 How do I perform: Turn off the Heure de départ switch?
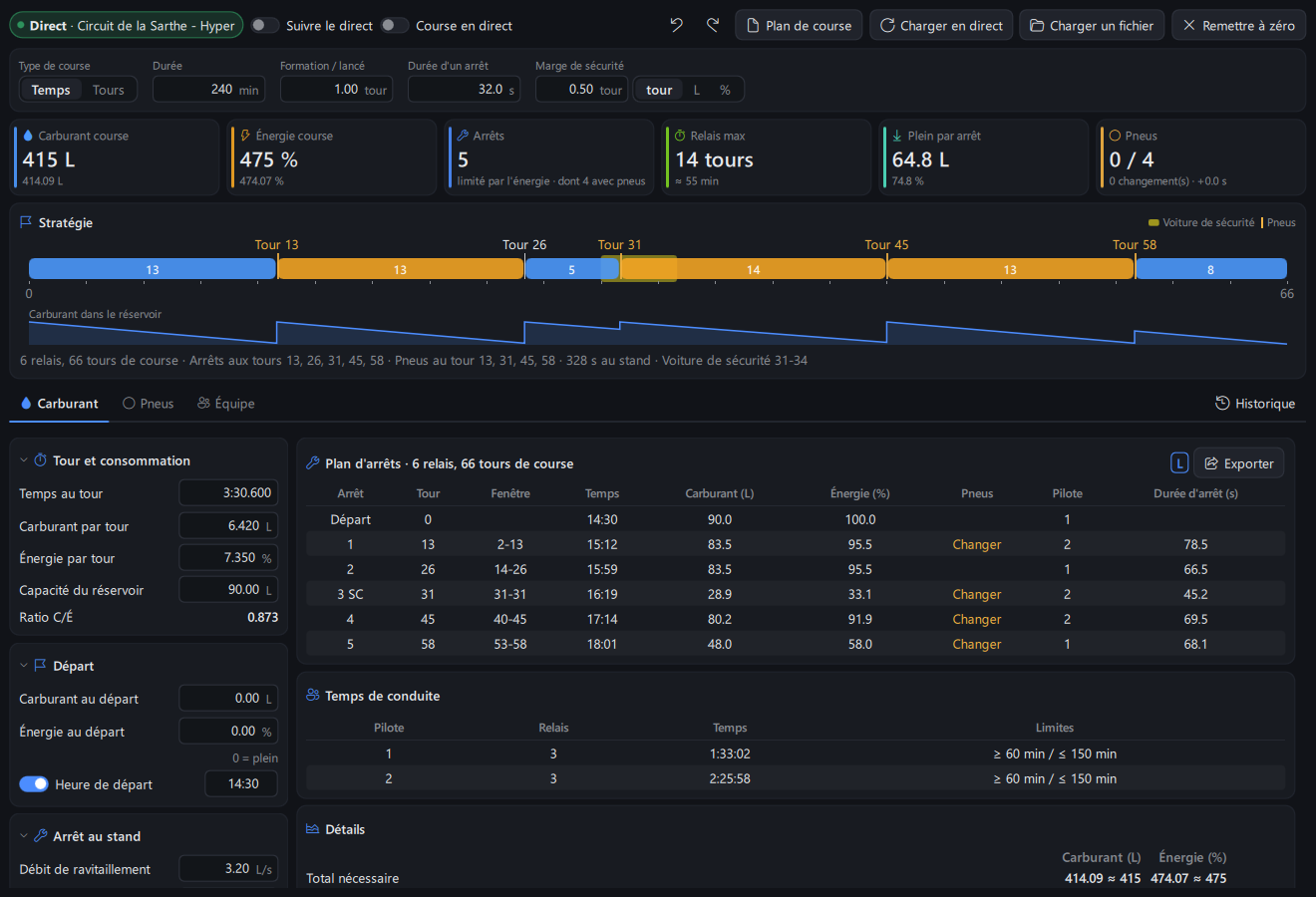[34, 784]
